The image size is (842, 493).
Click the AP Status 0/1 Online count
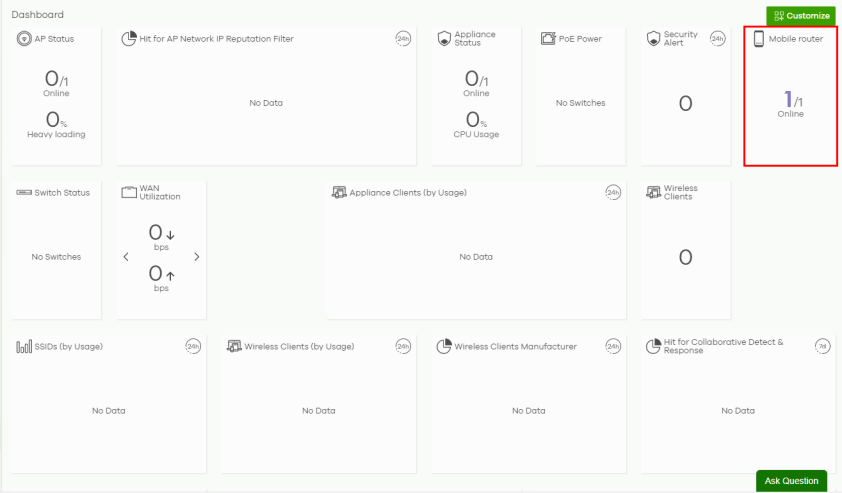(x=56, y=79)
